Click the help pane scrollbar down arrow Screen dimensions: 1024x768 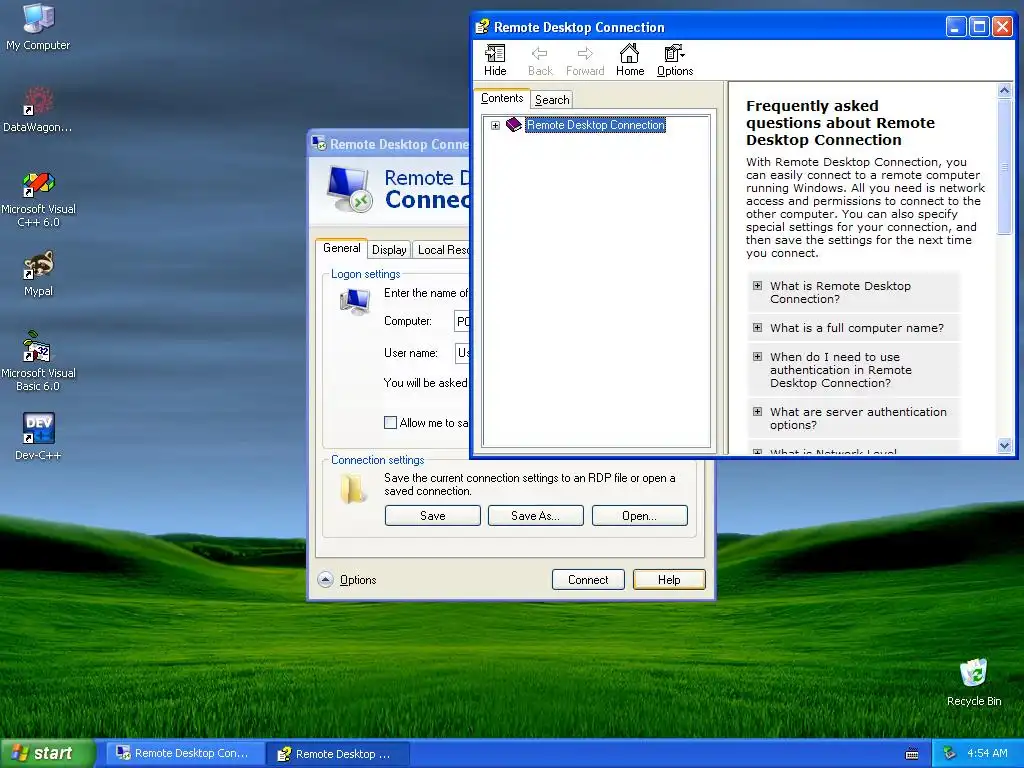(1004, 445)
